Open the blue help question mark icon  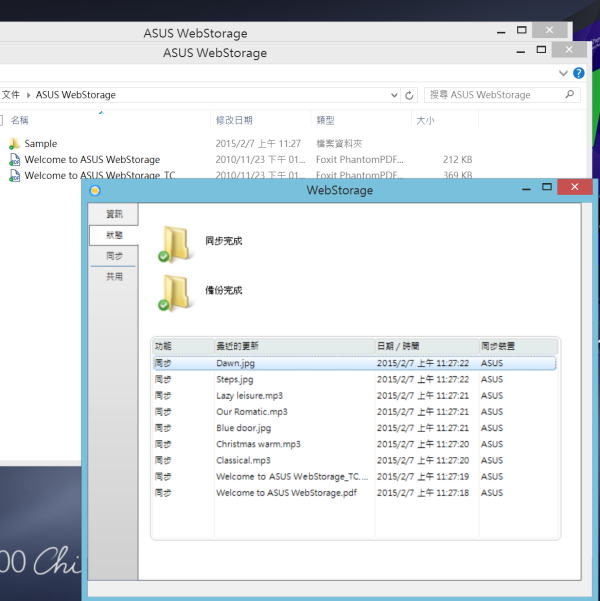(579, 73)
